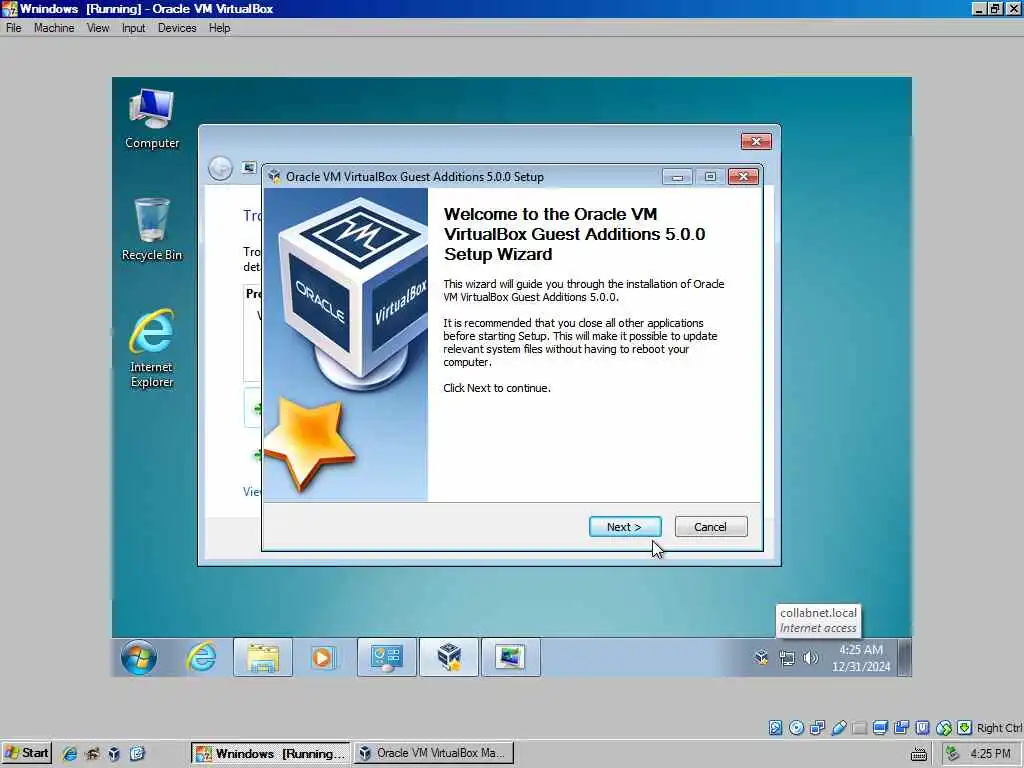The height and width of the screenshot is (768, 1024).
Task: Click the fourth host quick launch icon
Action: 137,754
